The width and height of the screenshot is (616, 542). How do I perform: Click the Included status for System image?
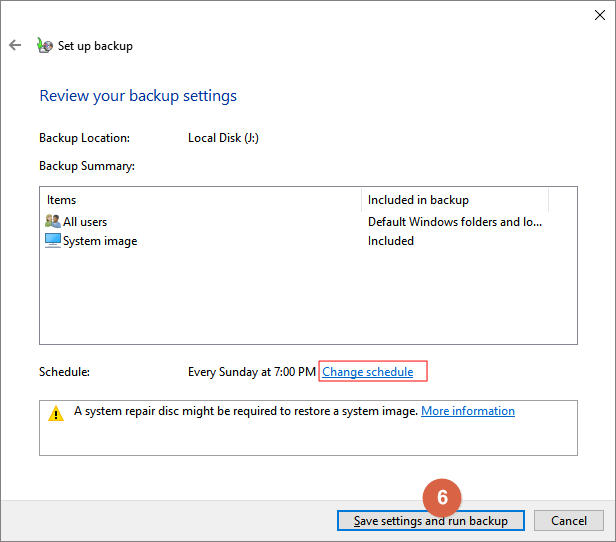pos(391,241)
